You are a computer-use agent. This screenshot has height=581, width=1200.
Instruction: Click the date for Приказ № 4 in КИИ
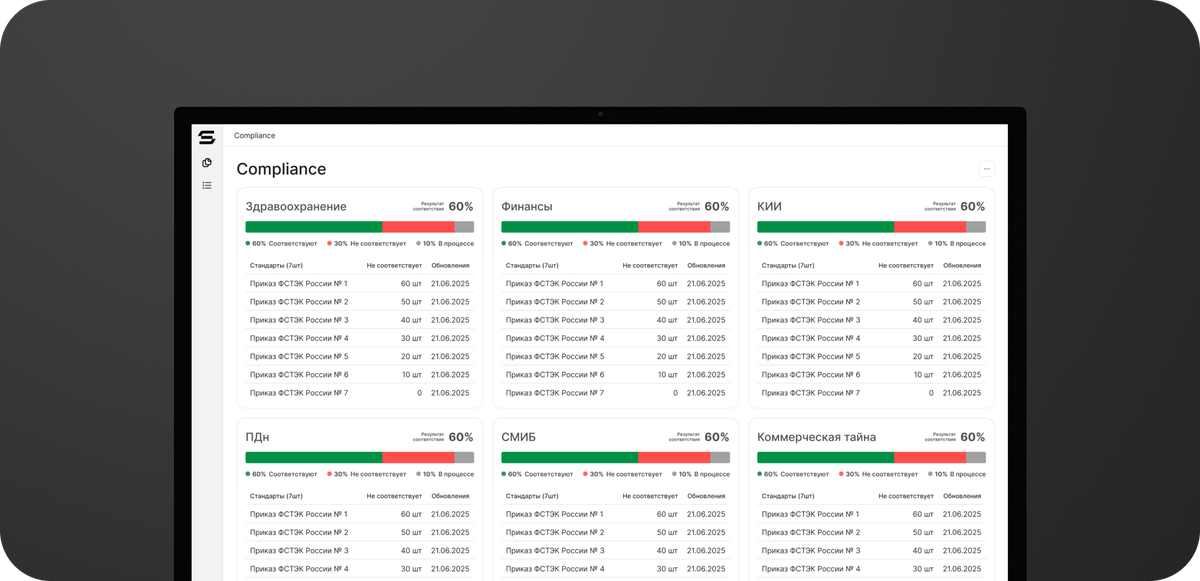tap(962, 338)
